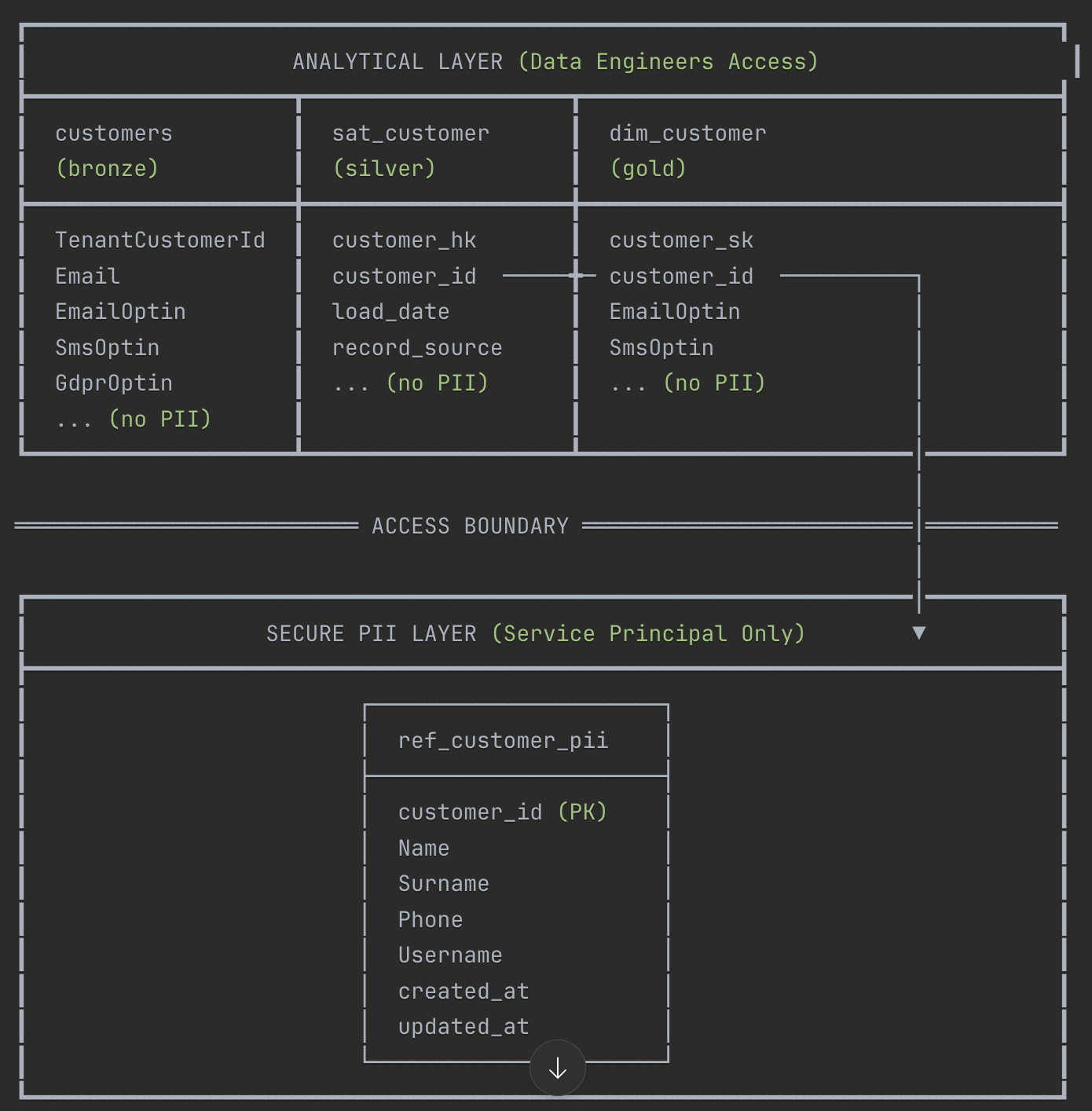Click the TenantCustomerId field in customers
Viewport: 1092px width, 1111px height.
160,240
